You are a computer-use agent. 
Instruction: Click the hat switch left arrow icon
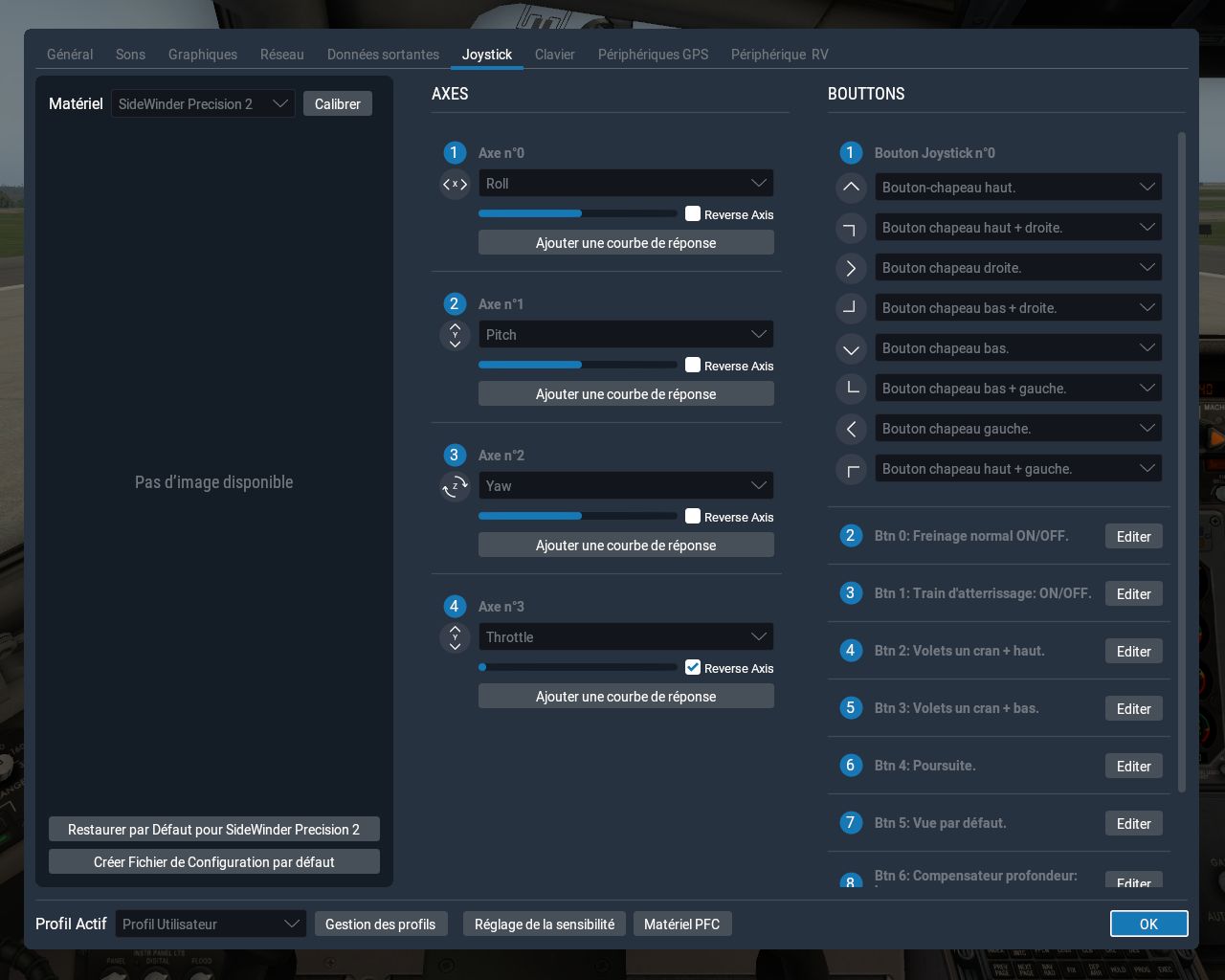[x=851, y=429]
